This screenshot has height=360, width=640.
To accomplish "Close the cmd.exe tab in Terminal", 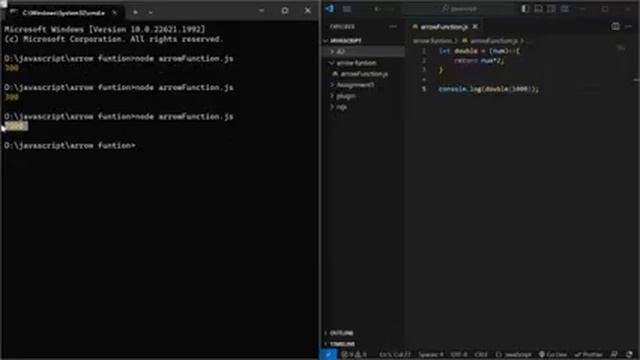I will point(115,13).
